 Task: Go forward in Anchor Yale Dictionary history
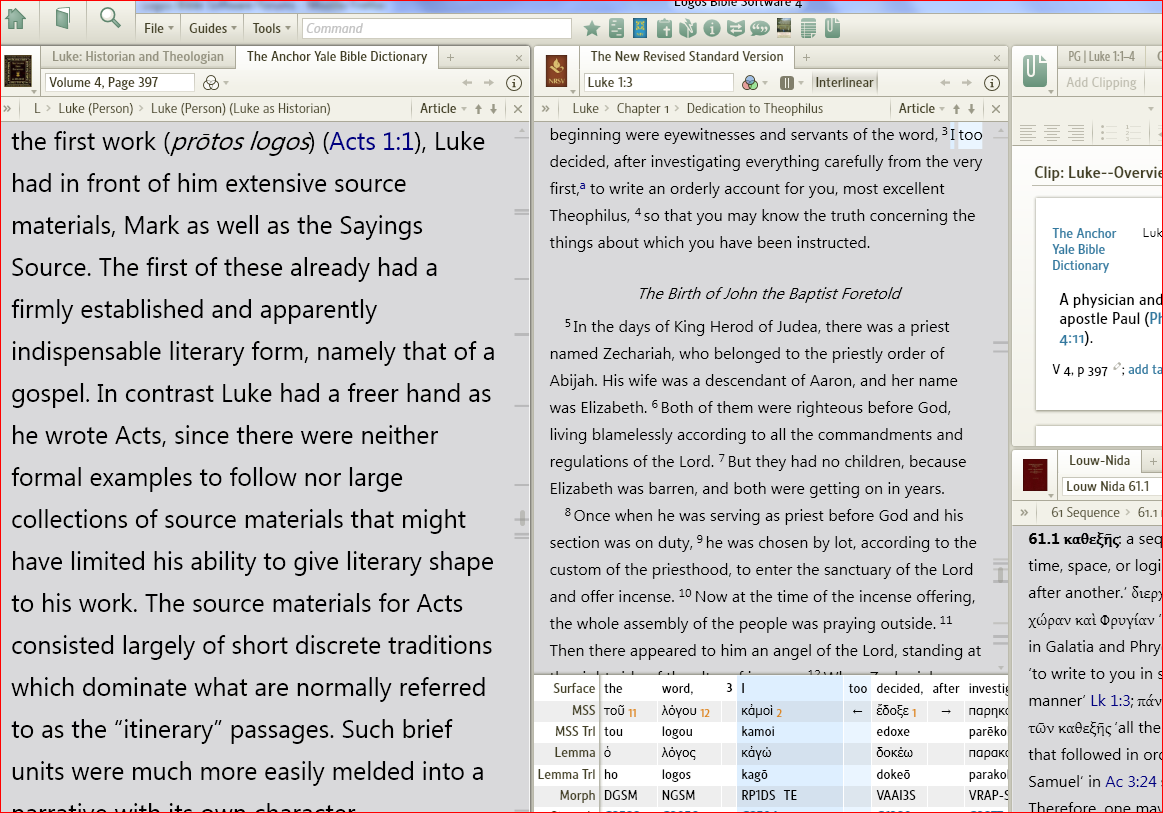[489, 83]
